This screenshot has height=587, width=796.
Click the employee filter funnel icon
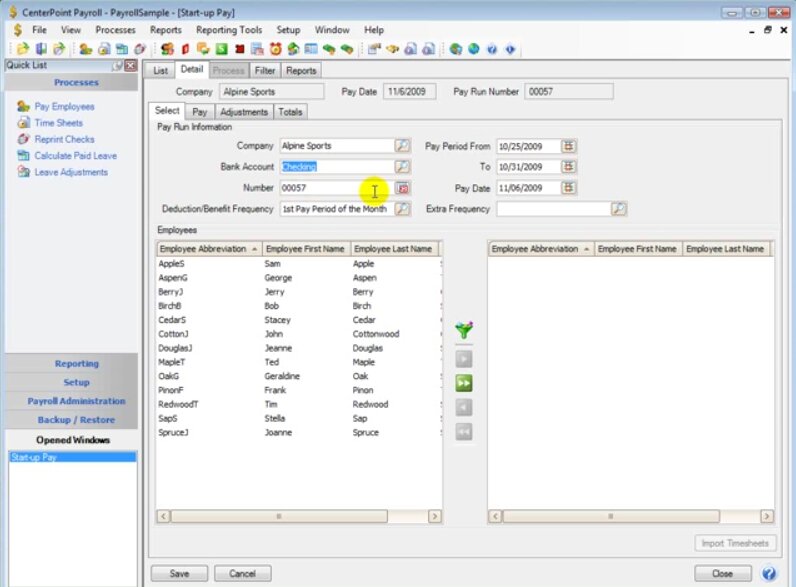463,331
